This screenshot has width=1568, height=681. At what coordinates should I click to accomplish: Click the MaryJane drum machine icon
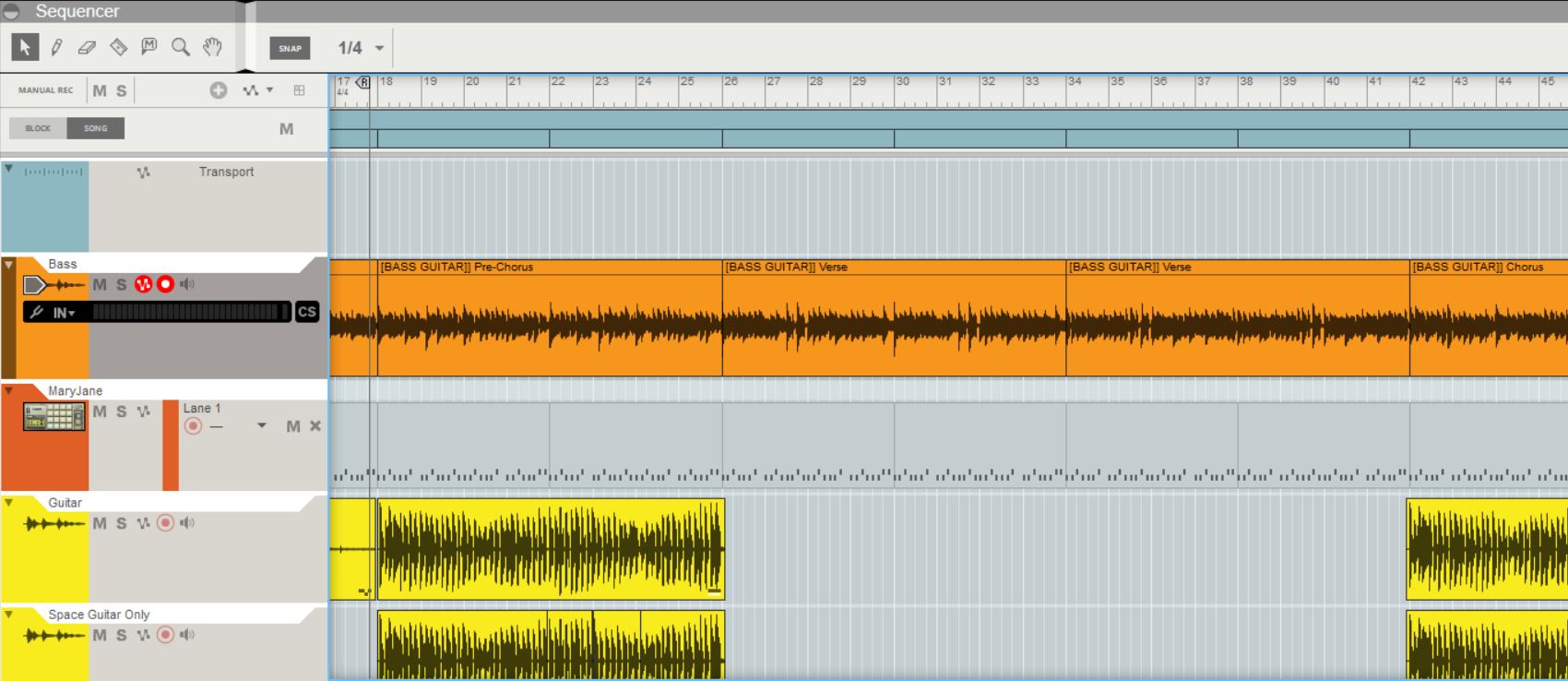pos(54,416)
